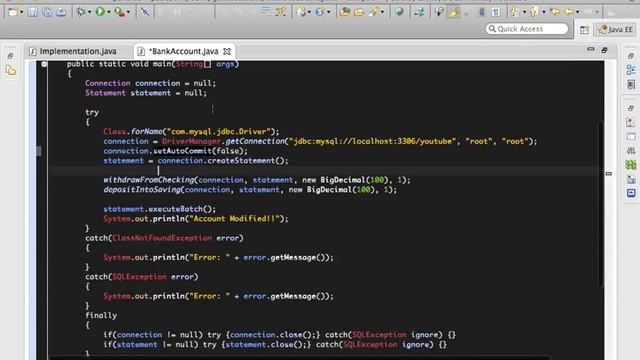Click the Open Perspective icon
This screenshot has width=640, height=360.
click(x=584, y=29)
